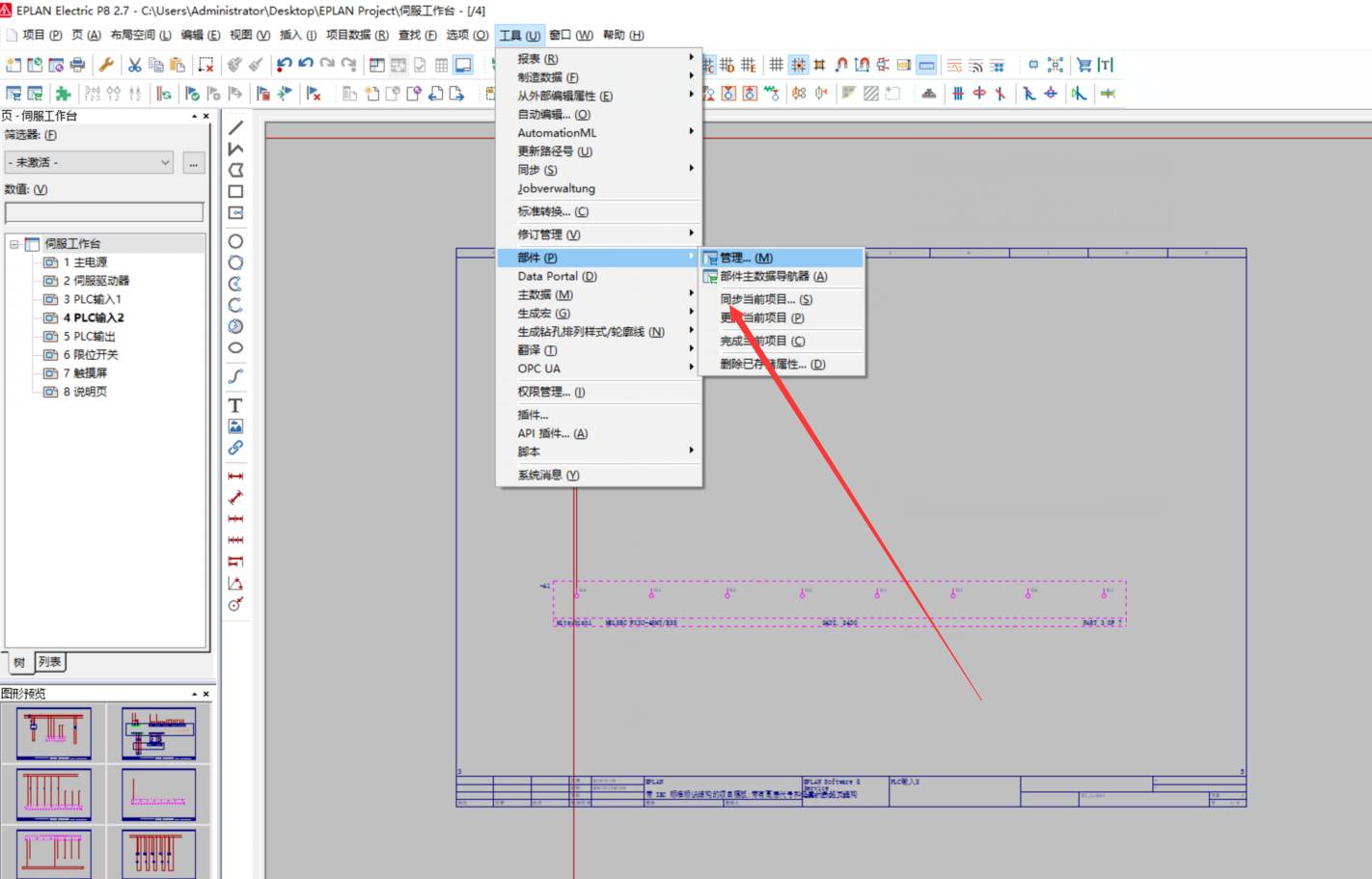The width and height of the screenshot is (1372, 879).
Task: Expand the 制造数据 (F) submenu
Action: (598, 77)
